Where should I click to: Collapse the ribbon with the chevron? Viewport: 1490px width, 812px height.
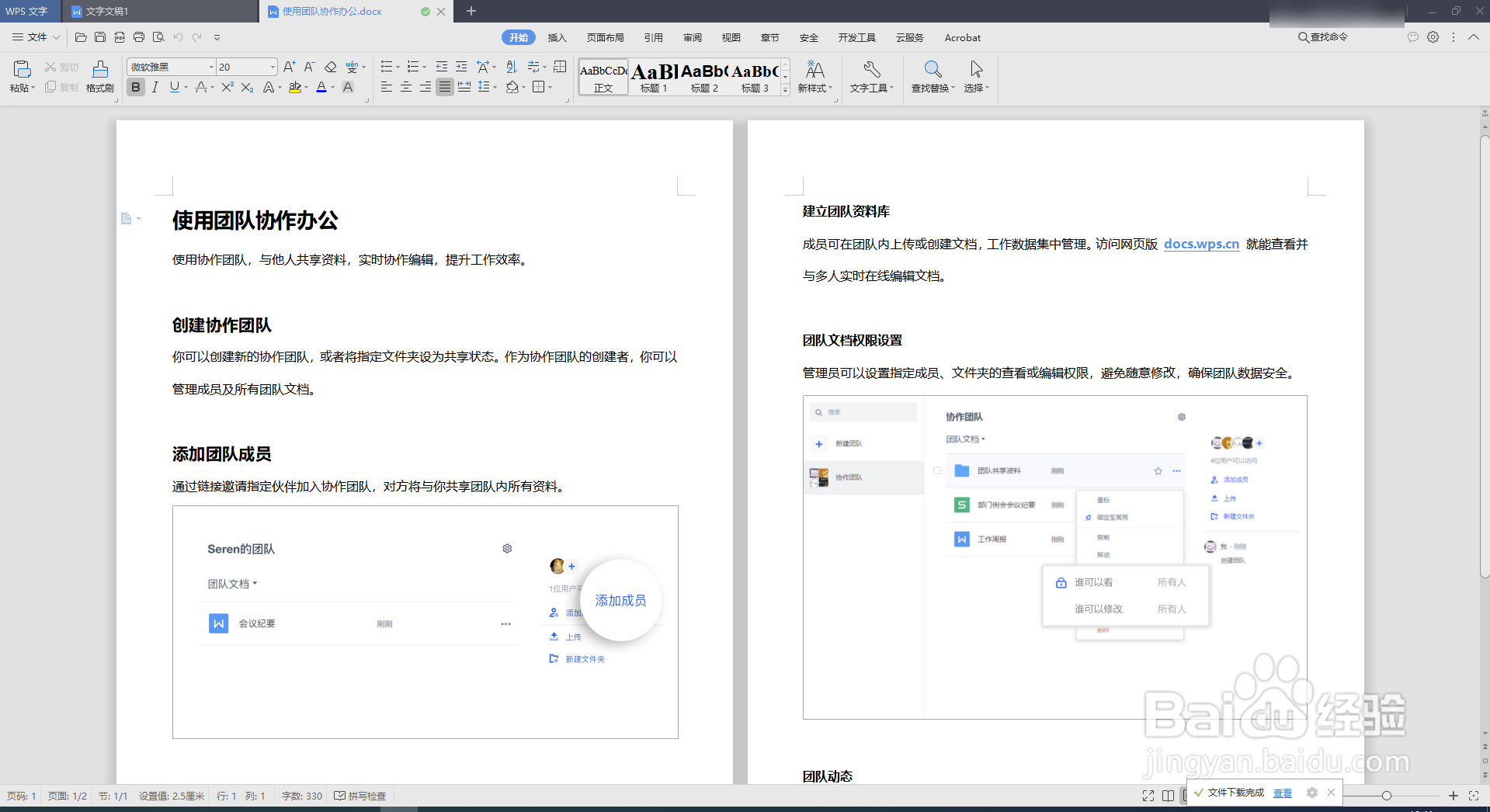pyautogui.click(x=1474, y=37)
